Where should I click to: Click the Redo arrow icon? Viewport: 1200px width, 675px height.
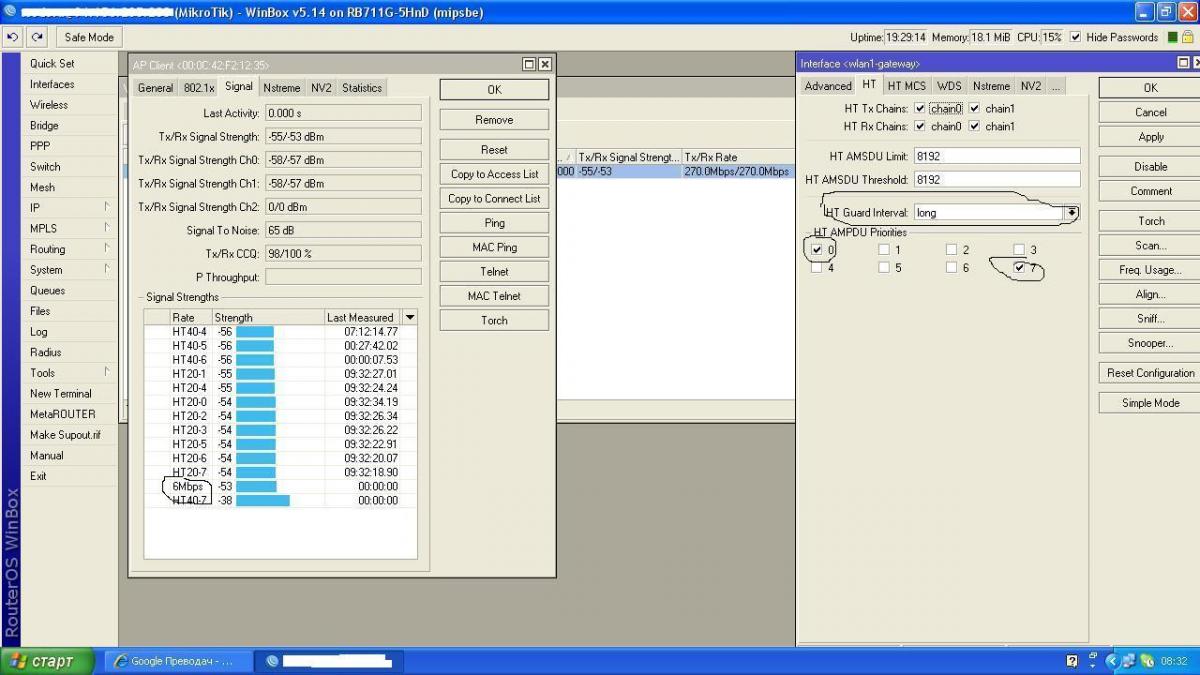(37, 37)
